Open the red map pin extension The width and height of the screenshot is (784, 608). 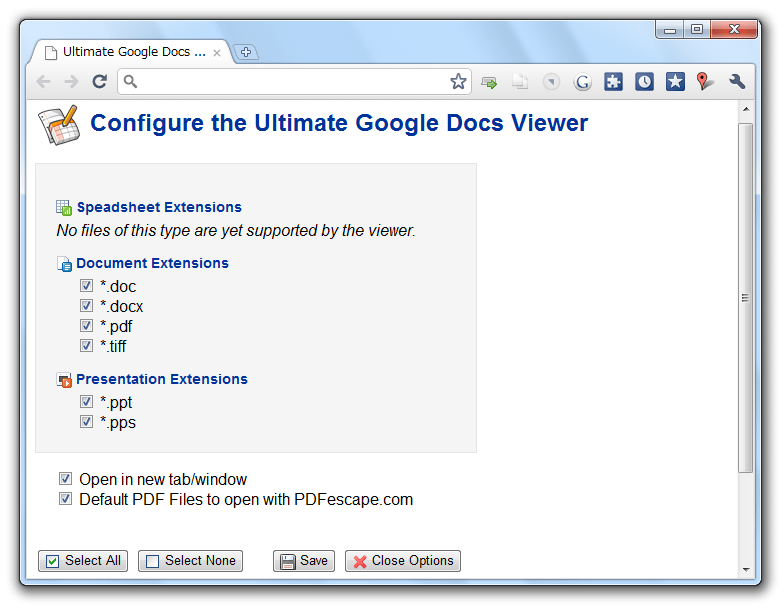pos(704,82)
